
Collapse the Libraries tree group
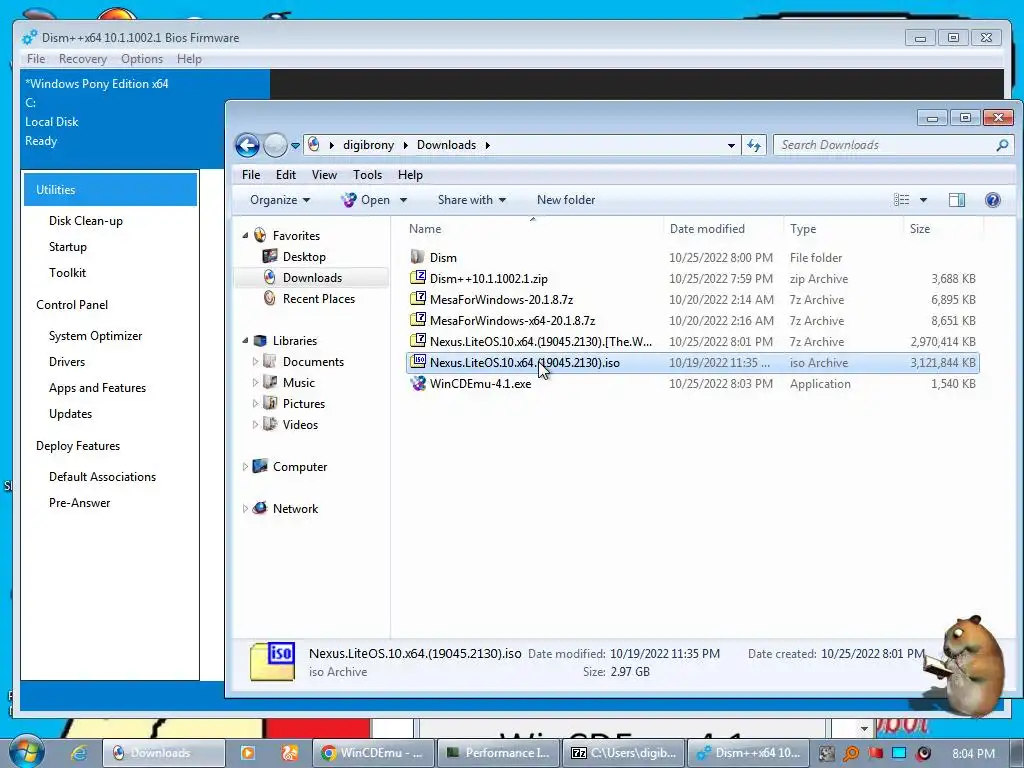pyautogui.click(x=246, y=340)
